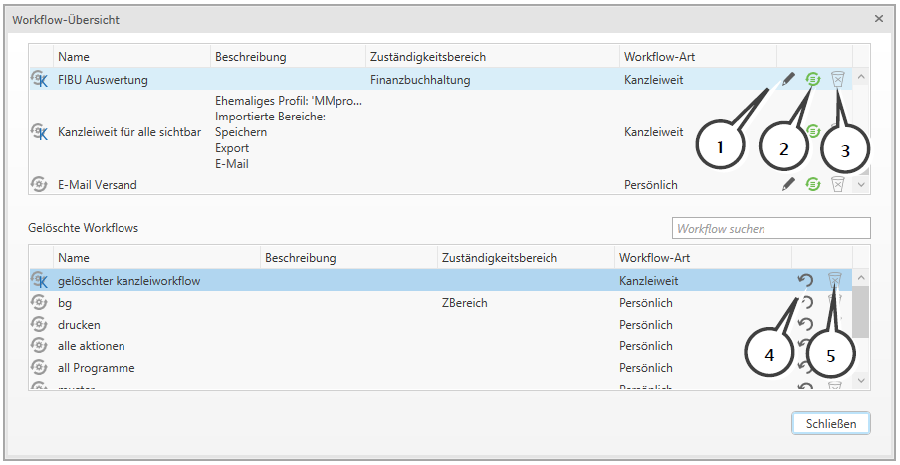Click the green icon in FIBU Auswertung row
Image resolution: width=900 pixels, height=465 pixels.
tap(813, 79)
